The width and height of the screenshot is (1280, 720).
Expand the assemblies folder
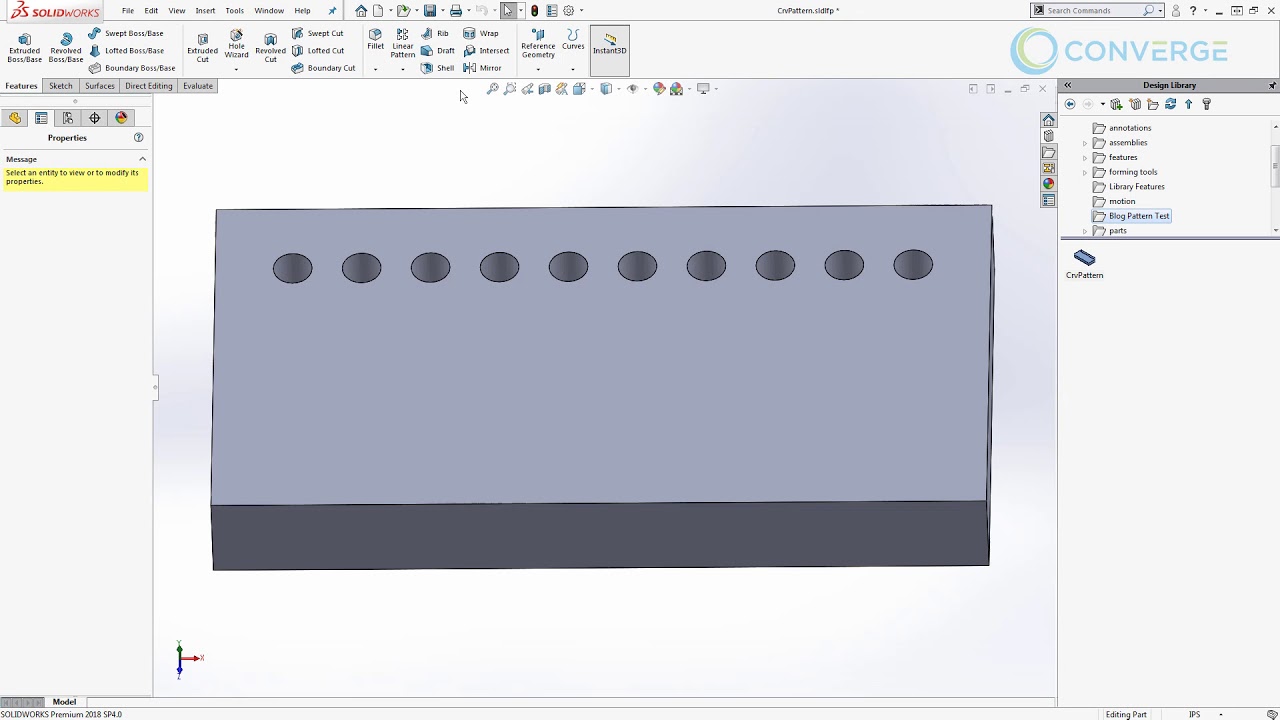tap(1085, 143)
